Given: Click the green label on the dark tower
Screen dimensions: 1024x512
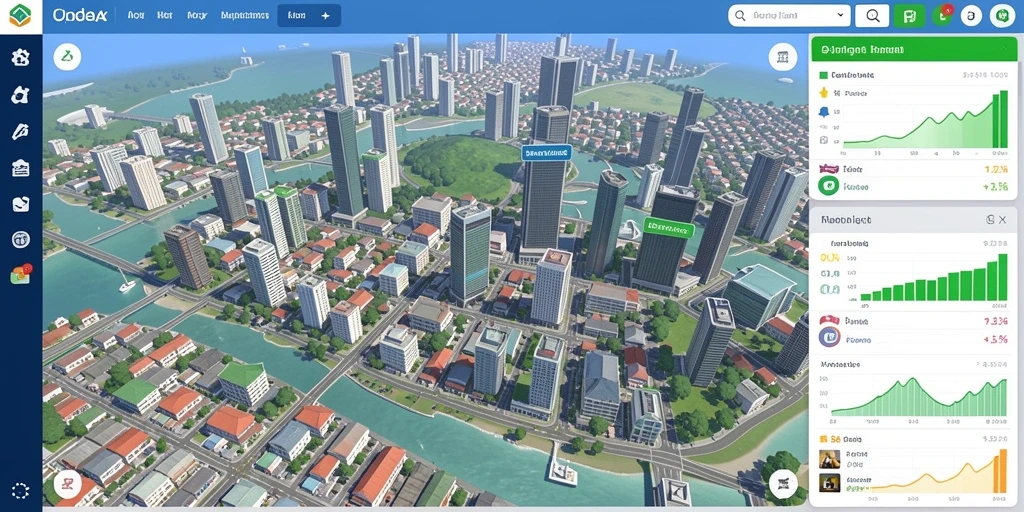Looking at the screenshot, I should pyautogui.click(x=668, y=227).
